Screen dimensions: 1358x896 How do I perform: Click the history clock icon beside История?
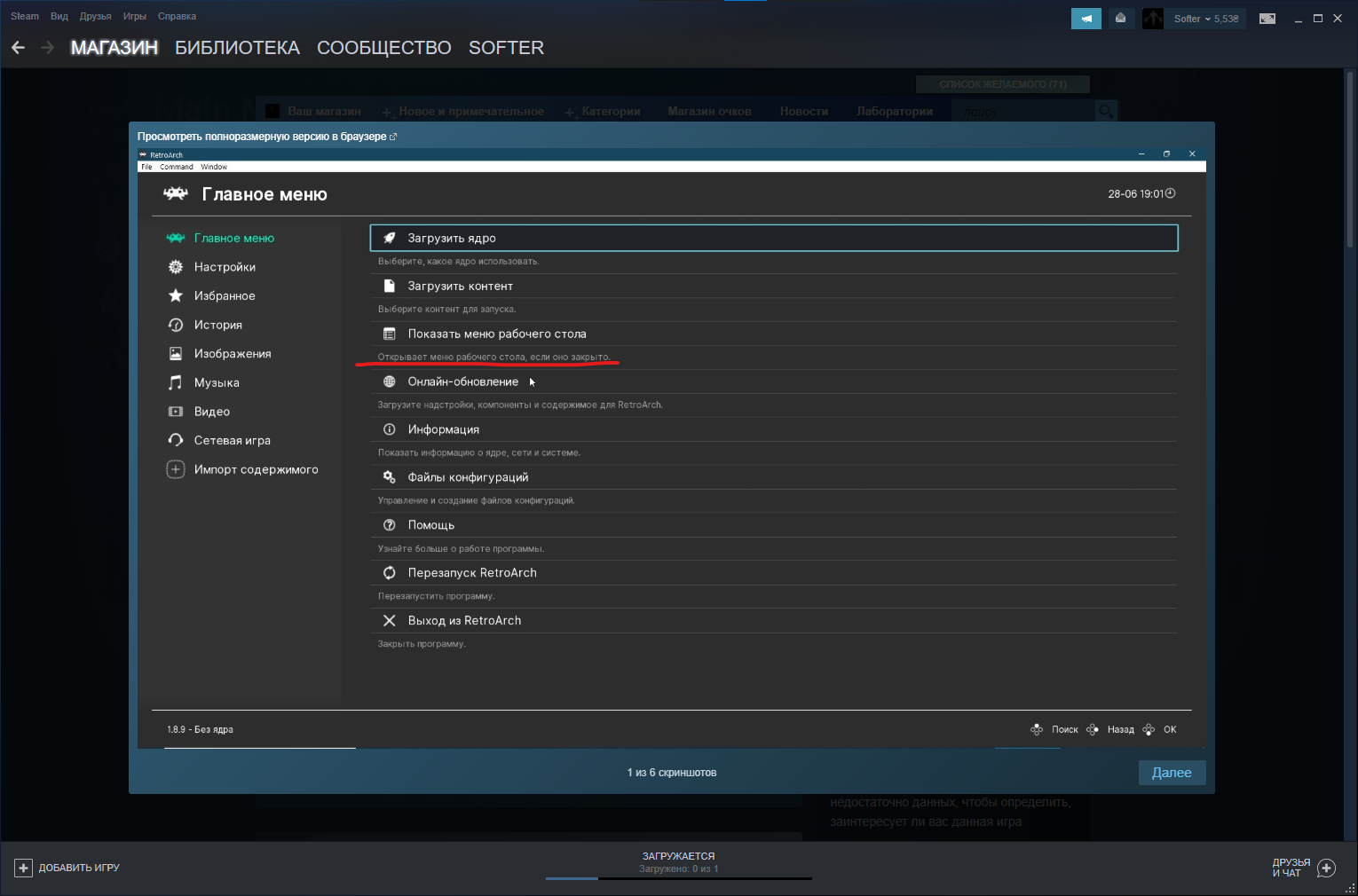[176, 325]
